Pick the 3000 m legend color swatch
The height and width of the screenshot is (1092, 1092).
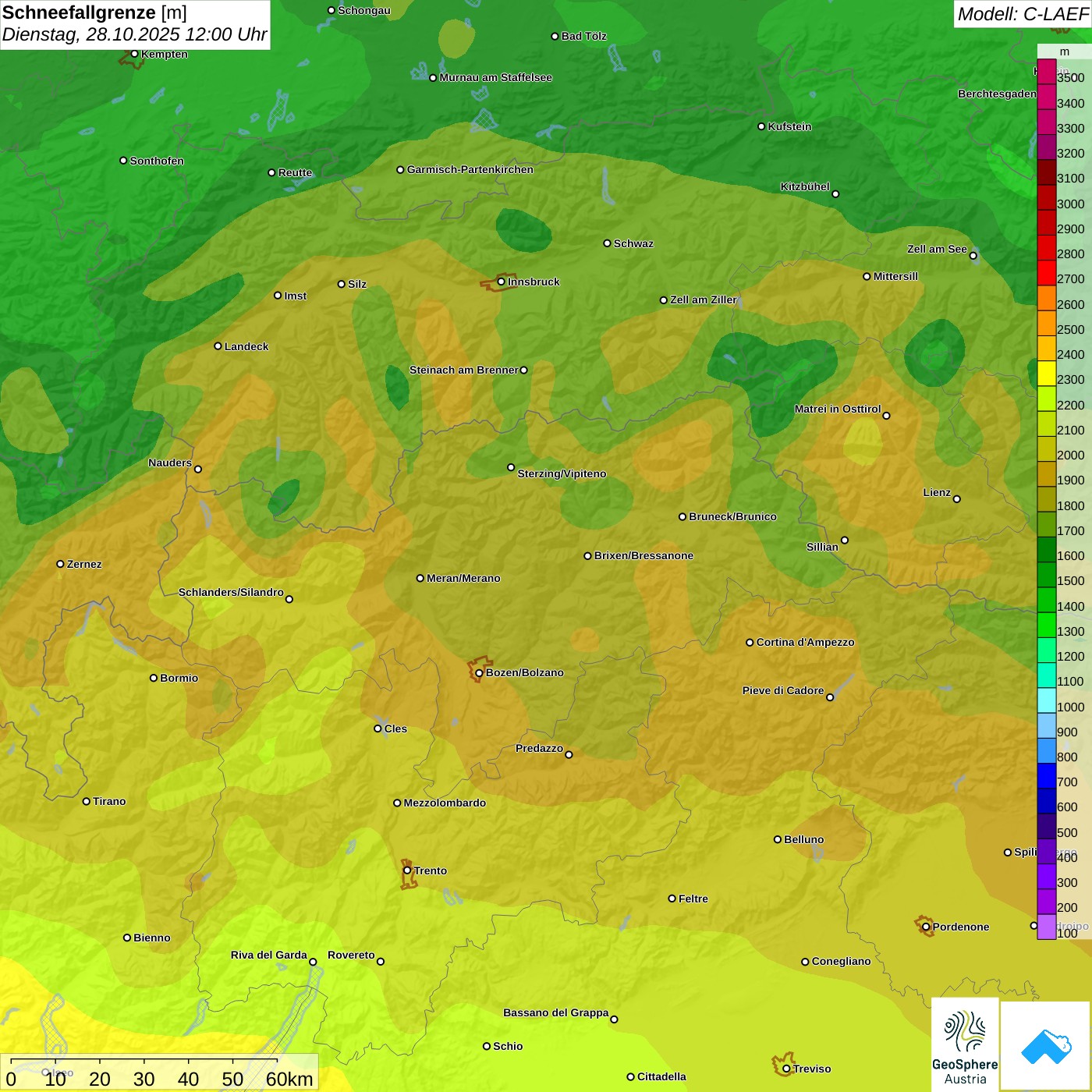(x=1046, y=198)
